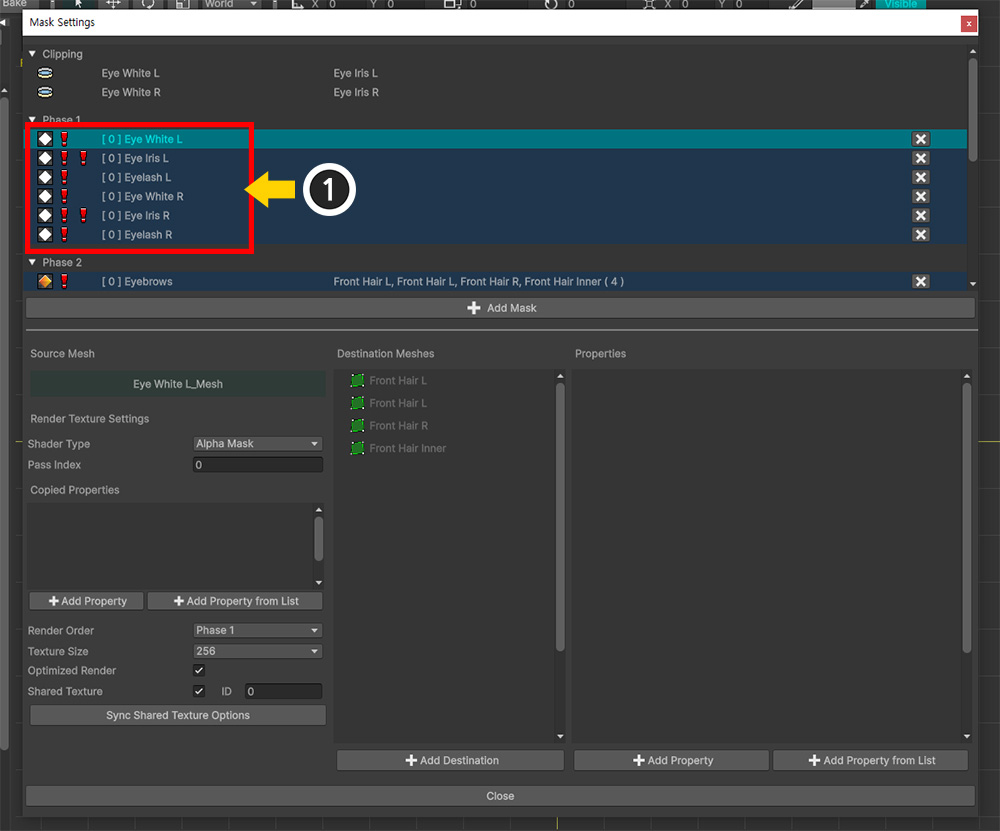Click the diamond icon for Eye Iris R mask
1000x831 pixels.
pos(45,216)
